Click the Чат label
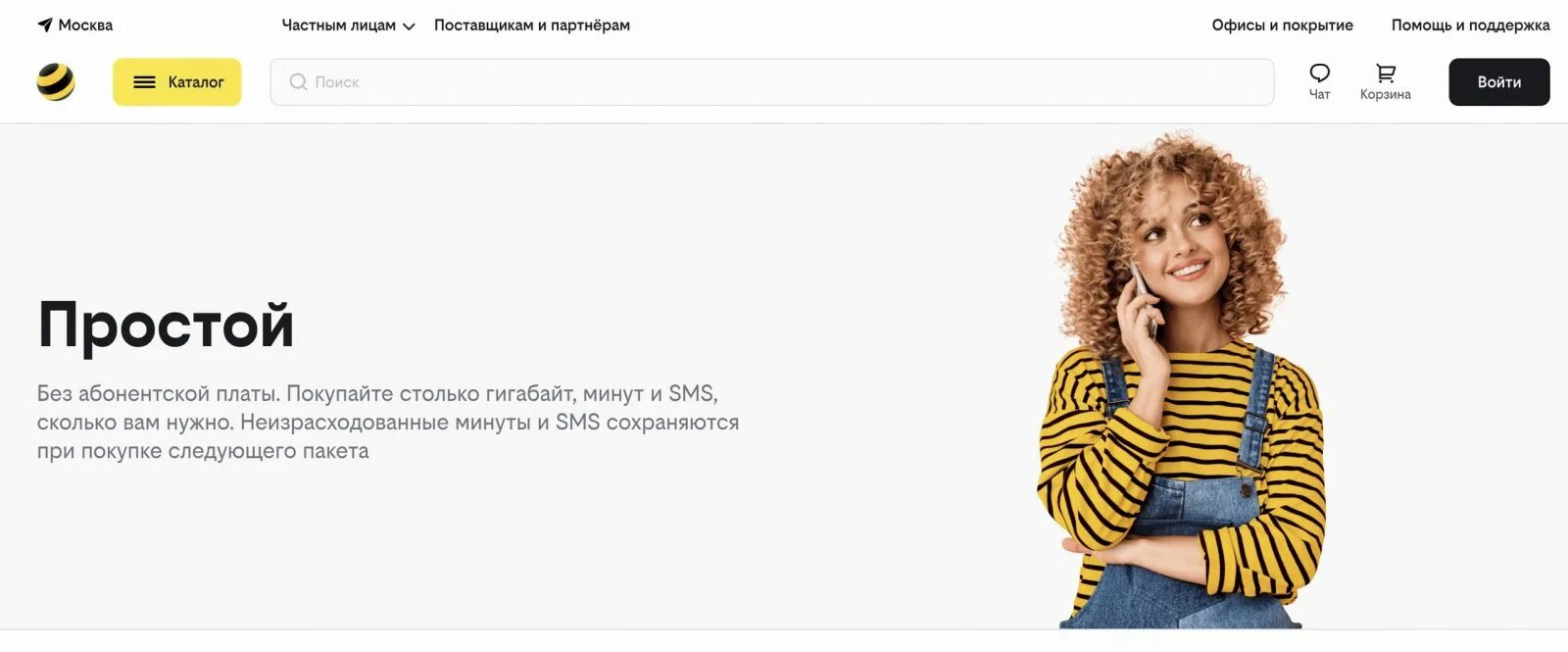 pos(1320,94)
